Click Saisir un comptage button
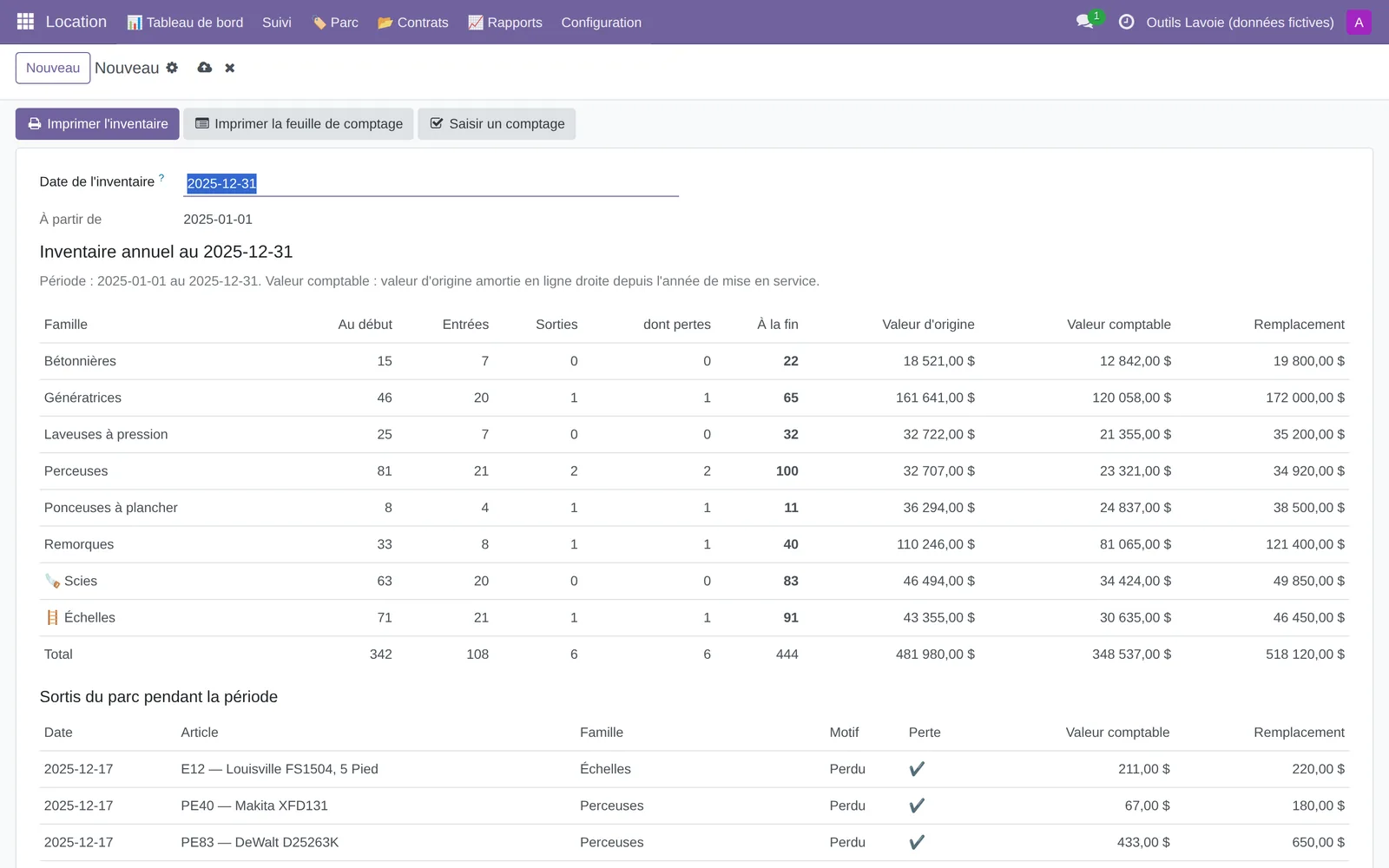Viewport: 1389px width, 868px height. coord(497,123)
